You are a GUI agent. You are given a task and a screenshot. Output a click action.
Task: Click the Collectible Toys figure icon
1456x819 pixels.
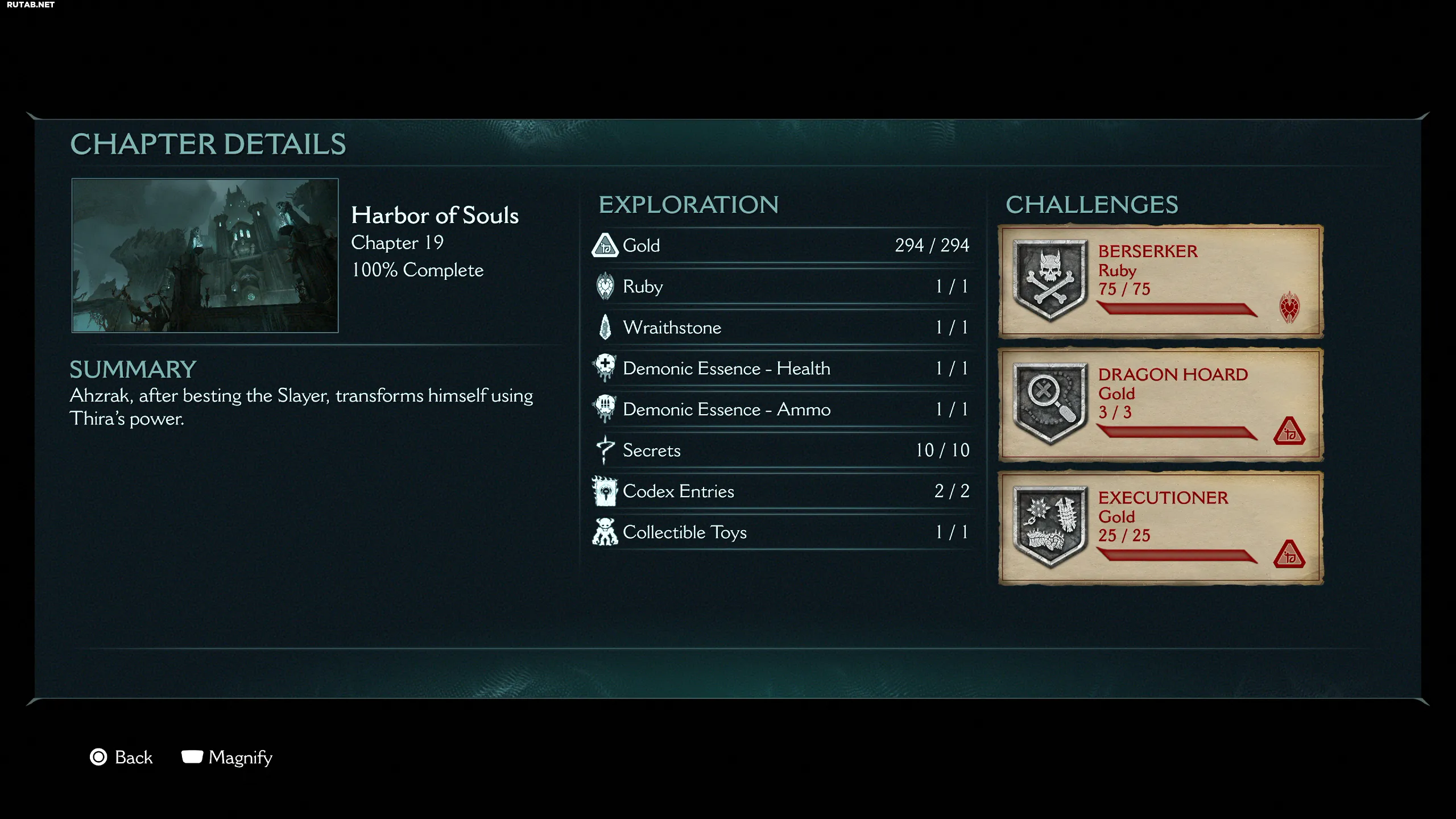point(605,532)
